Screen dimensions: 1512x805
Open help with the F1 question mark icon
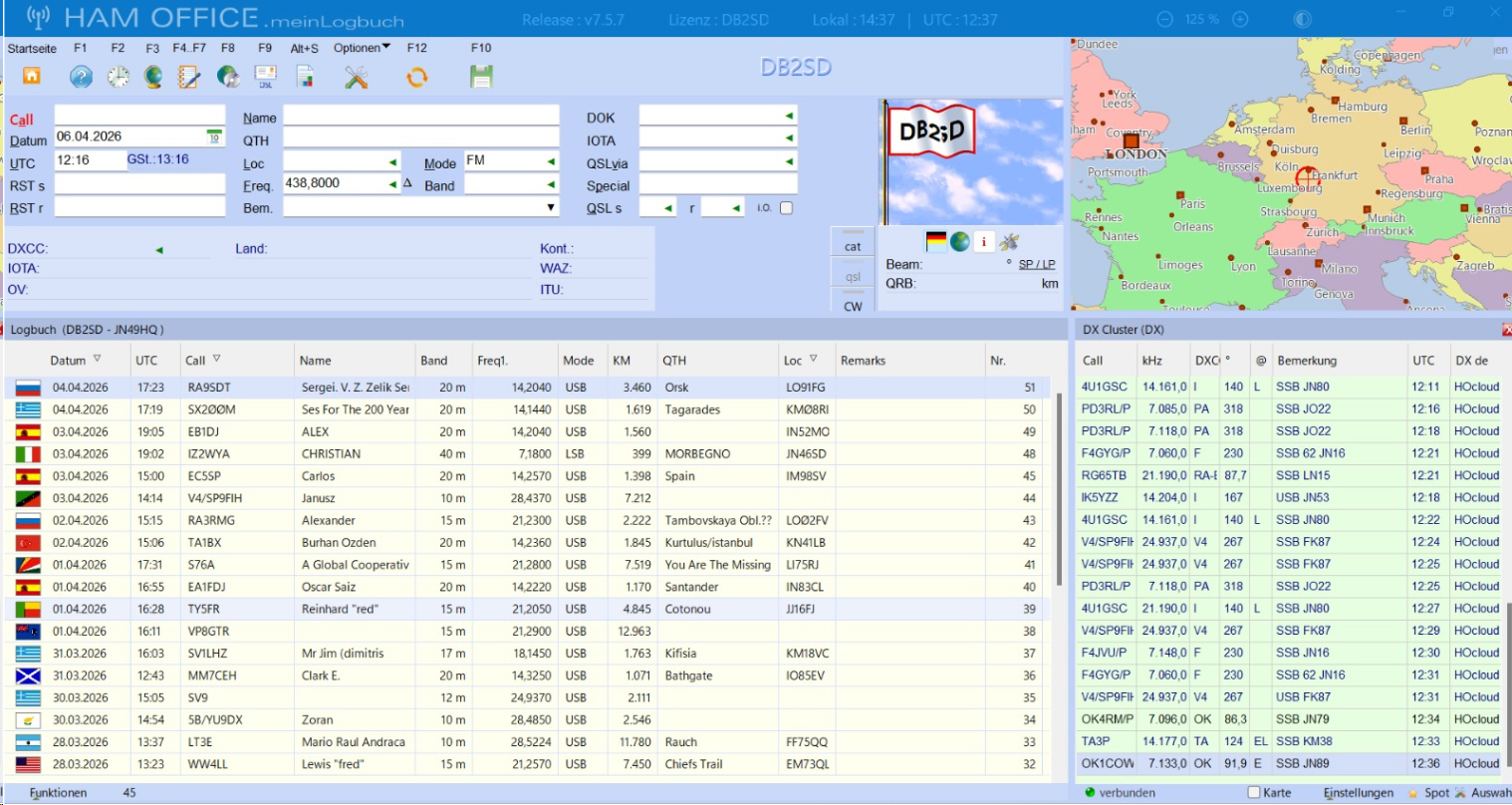(81, 77)
